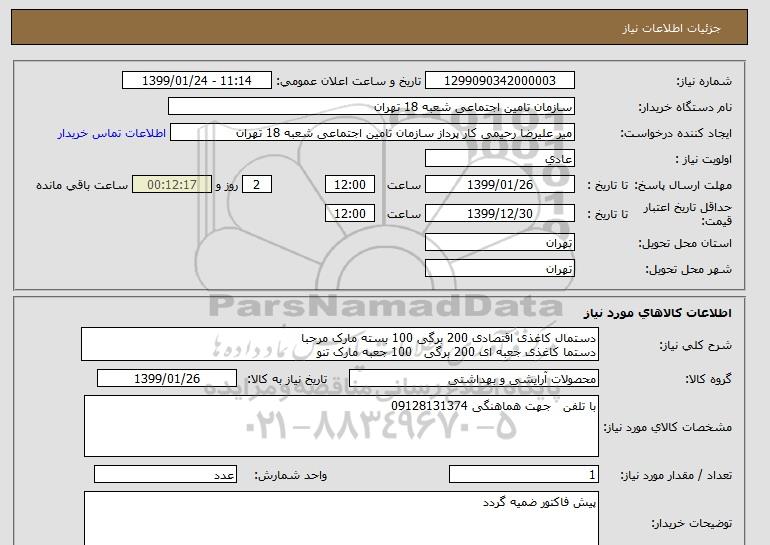The image size is (770, 545).
Task: Click the اولویت نیاز field showing عادی
Action: point(499,159)
